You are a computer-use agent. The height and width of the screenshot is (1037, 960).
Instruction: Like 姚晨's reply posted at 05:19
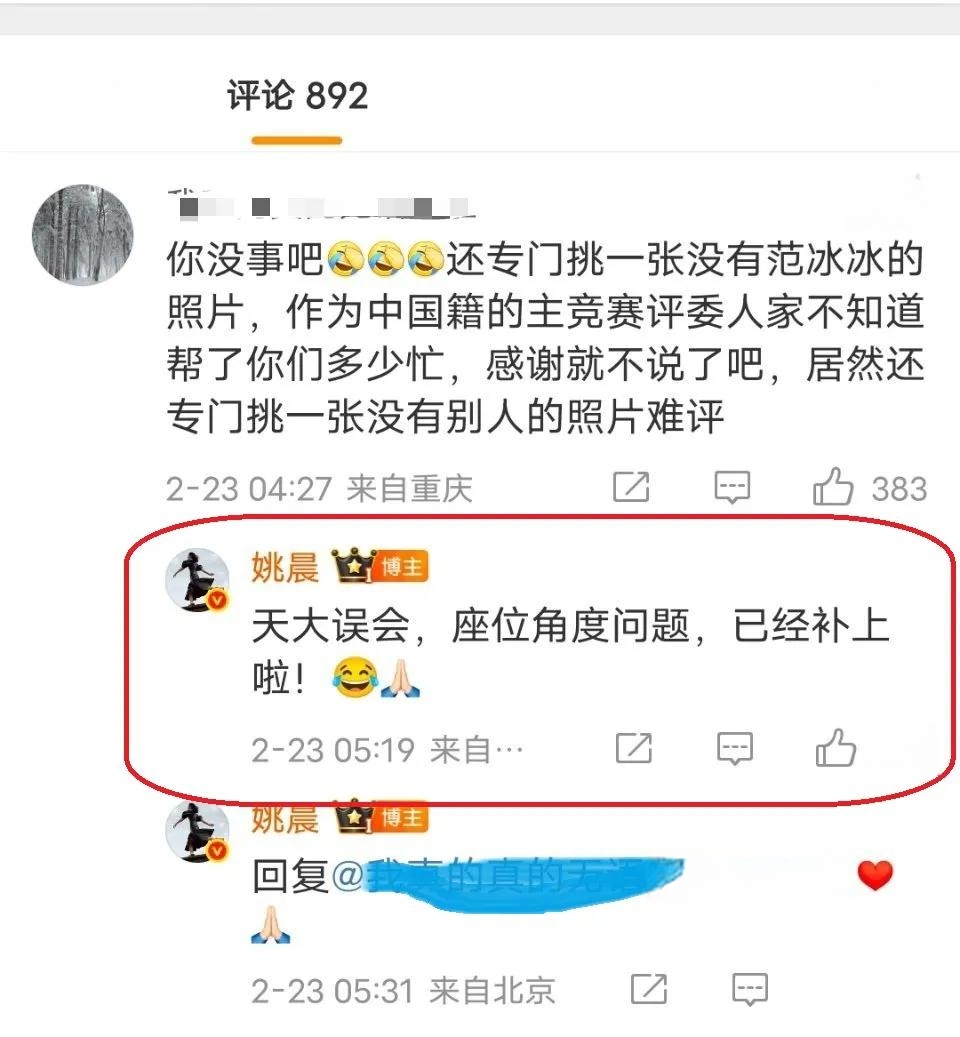tap(836, 748)
